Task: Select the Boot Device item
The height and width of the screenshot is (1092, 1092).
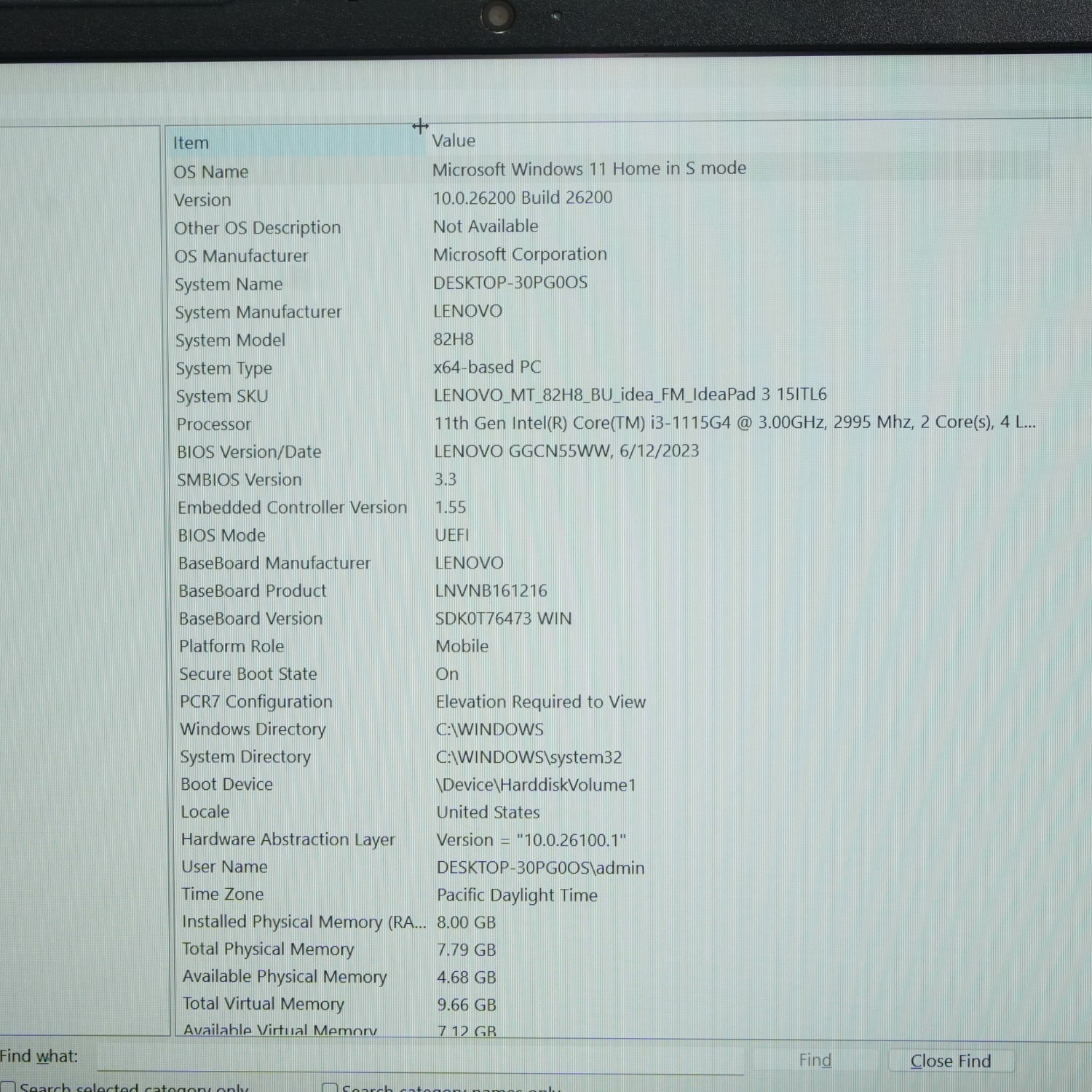Action: [226, 784]
